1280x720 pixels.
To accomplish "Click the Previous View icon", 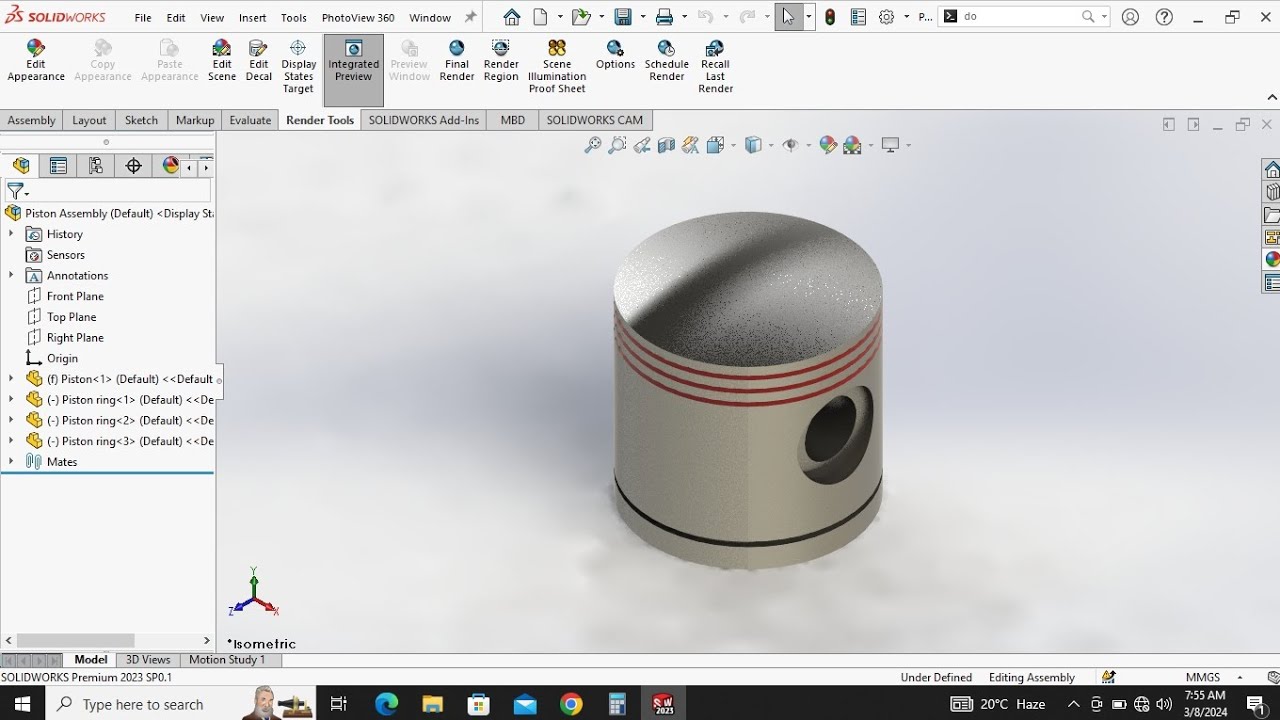I will pos(642,145).
